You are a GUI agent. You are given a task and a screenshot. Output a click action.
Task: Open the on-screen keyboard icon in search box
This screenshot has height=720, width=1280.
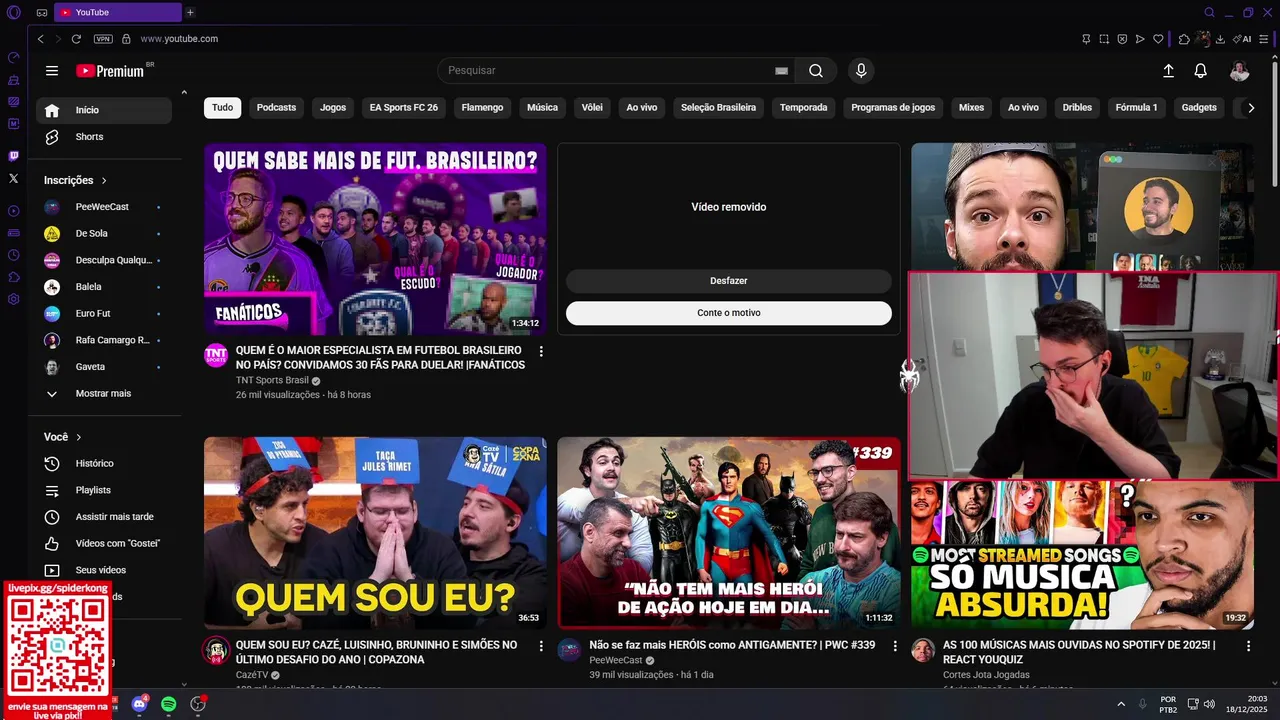[x=781, y=71]
